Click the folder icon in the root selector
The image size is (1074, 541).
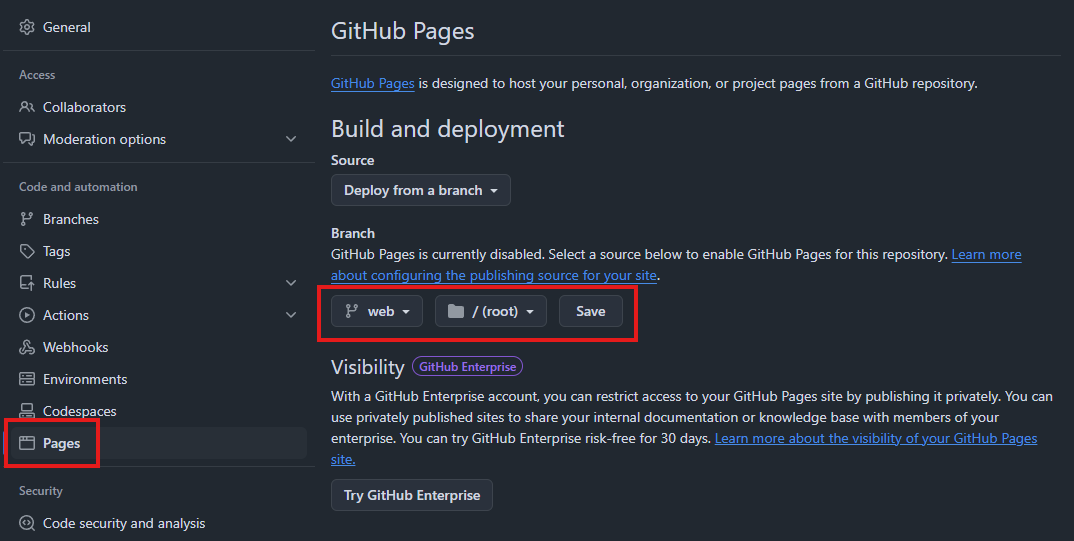pos(455,312)
